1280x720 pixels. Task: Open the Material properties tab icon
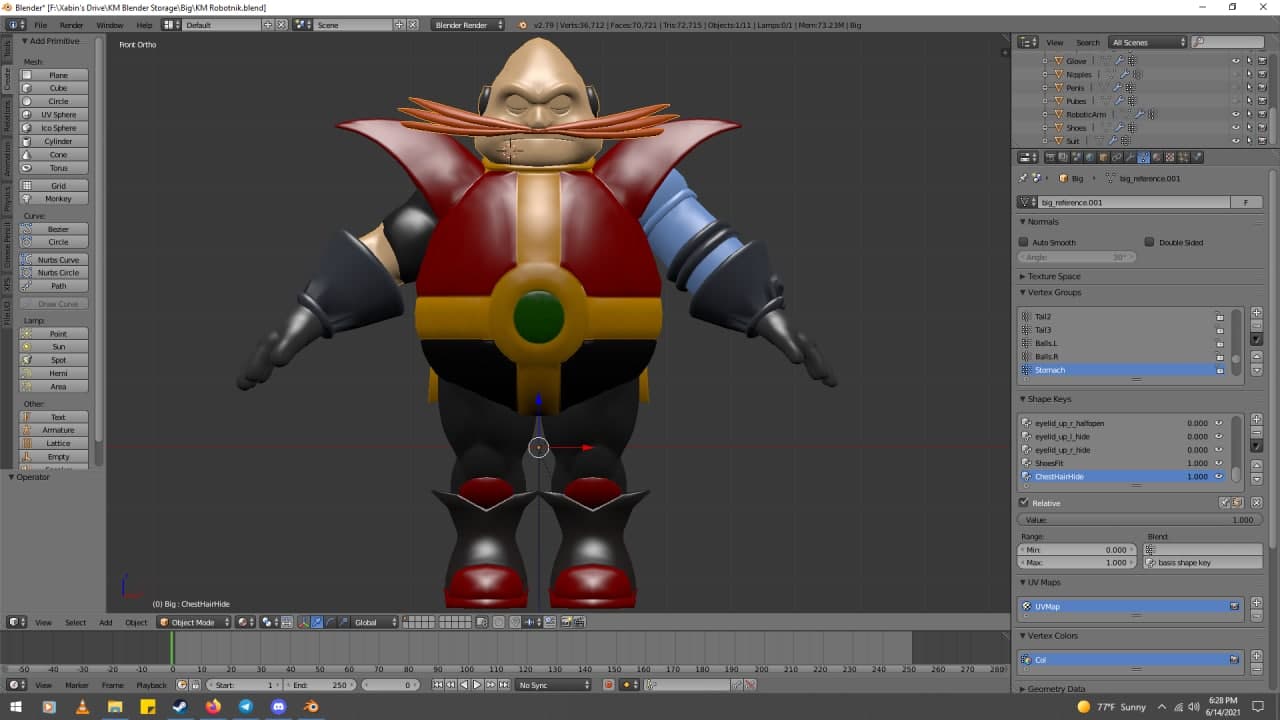pyautogui.click(x=1157, y=157)
